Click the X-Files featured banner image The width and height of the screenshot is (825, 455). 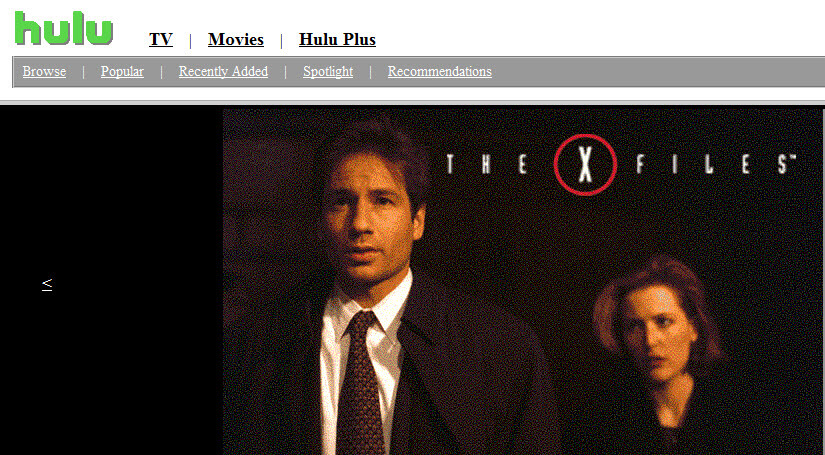click(522, 281)
